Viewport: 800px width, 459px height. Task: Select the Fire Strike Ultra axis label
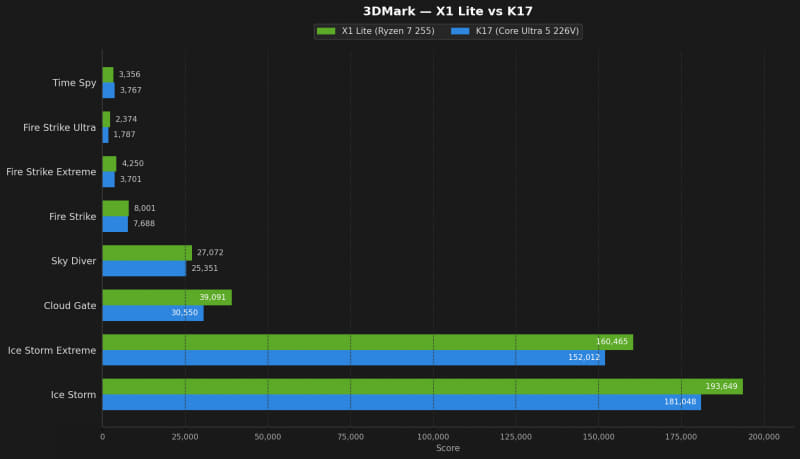59,128
